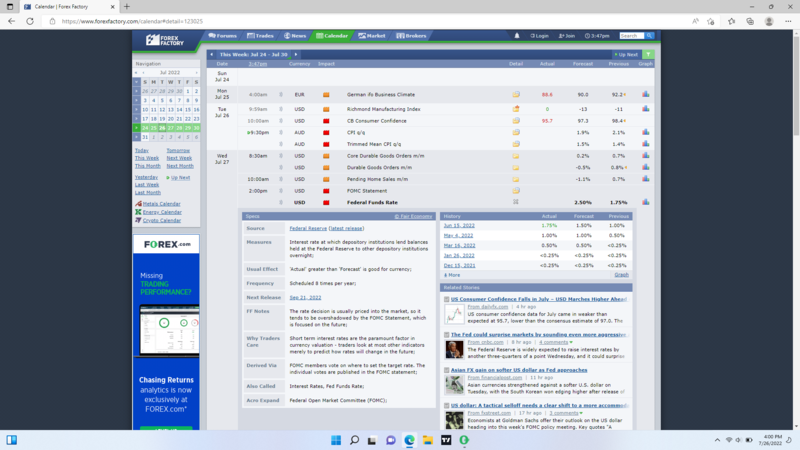Open the Federal Reserve source link

point(308,228)
